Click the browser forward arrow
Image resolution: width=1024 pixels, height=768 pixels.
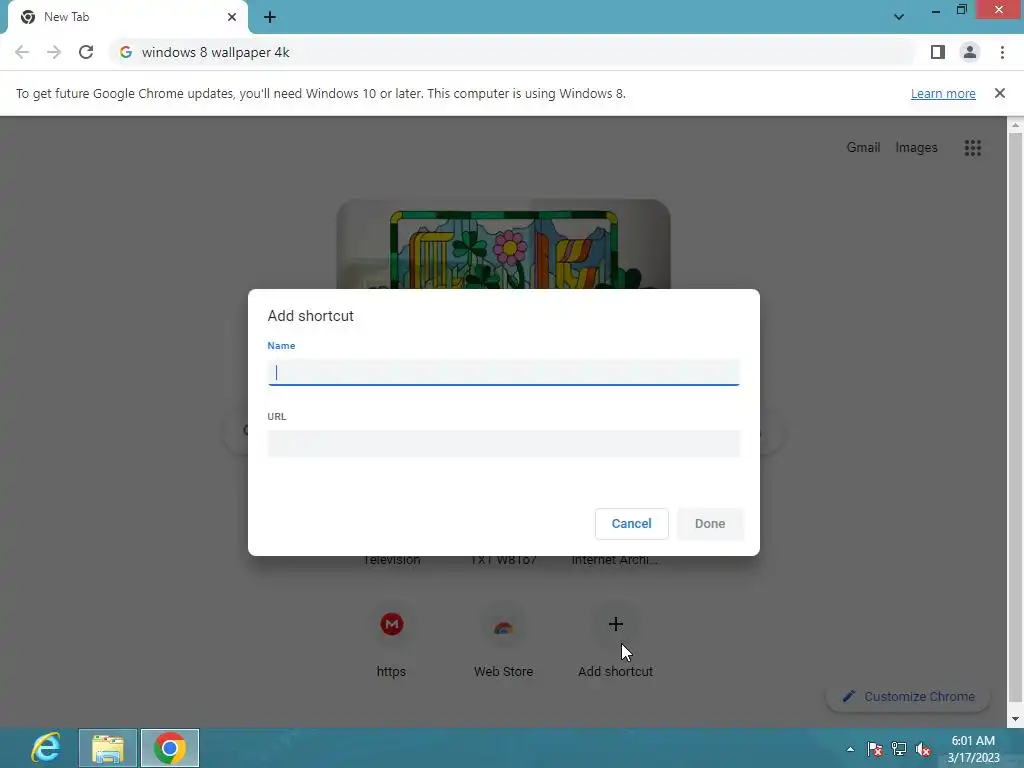[x=54, y=52]
